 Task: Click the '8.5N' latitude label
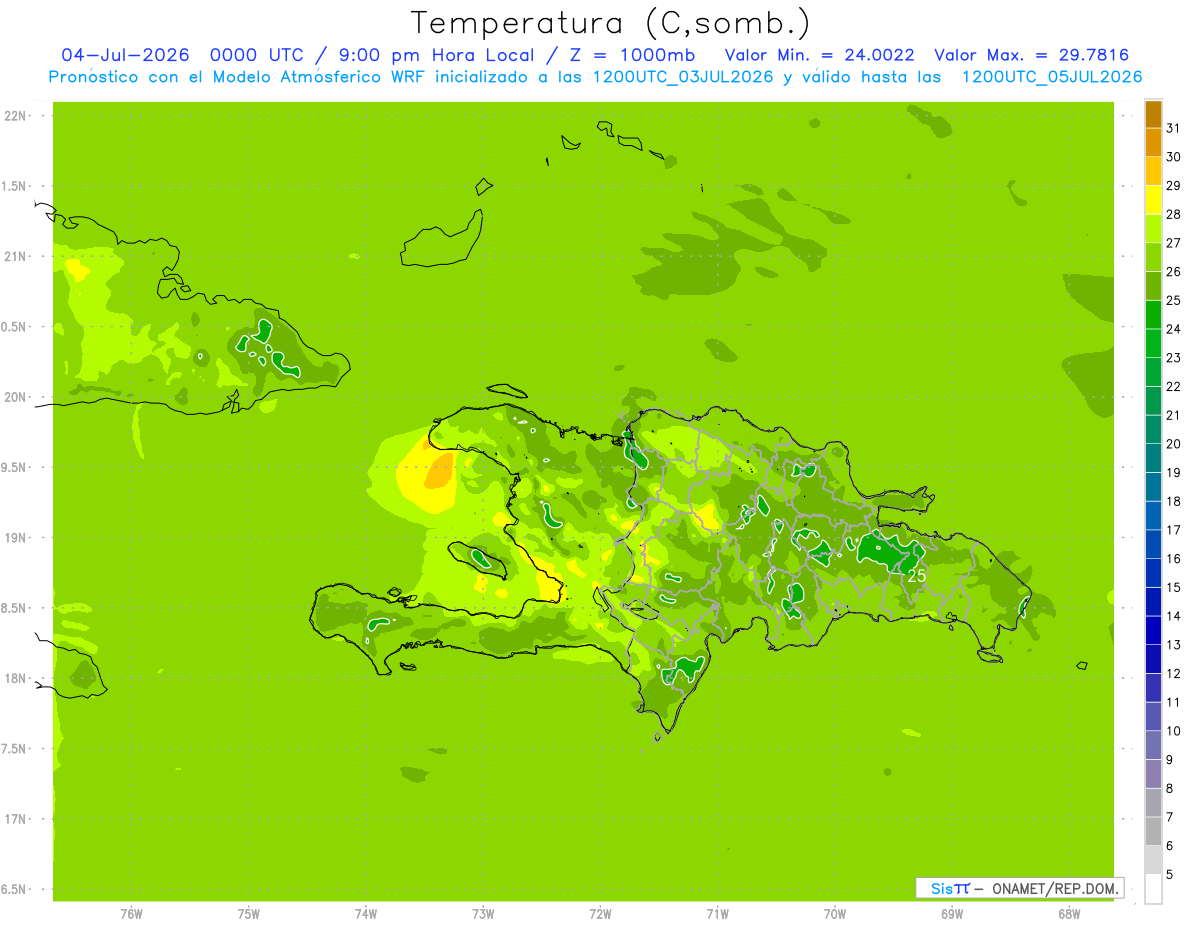(x=14, y=608)
